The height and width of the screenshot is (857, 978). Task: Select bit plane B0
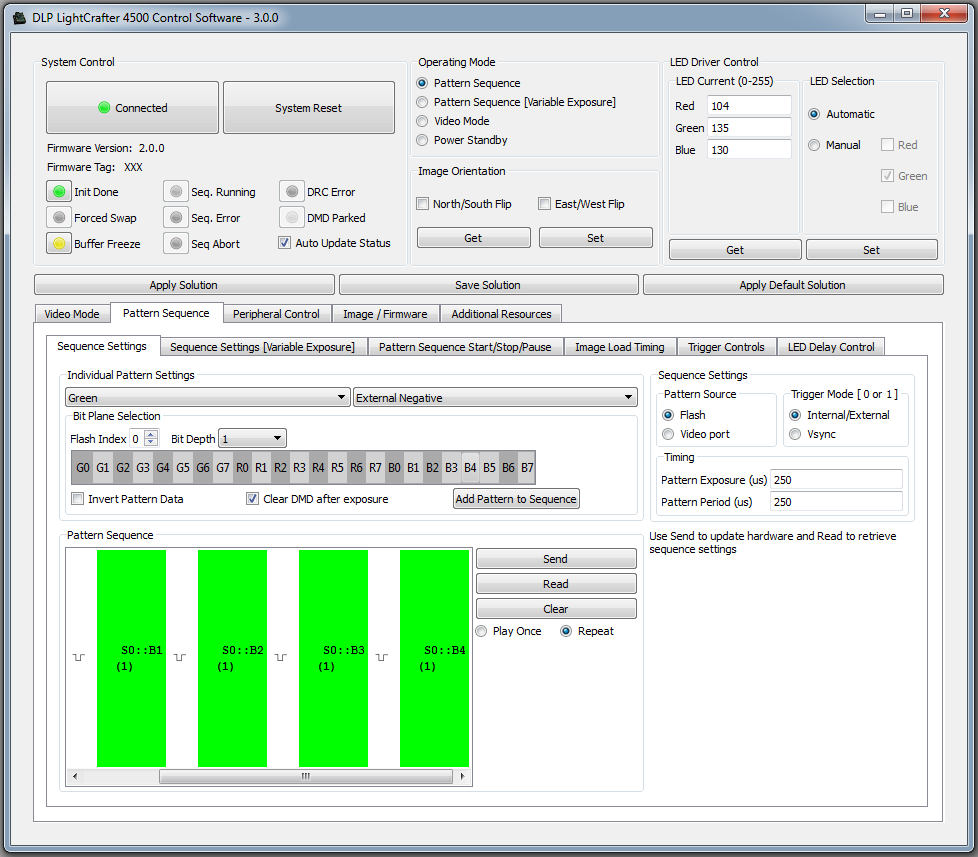point(394,468)
